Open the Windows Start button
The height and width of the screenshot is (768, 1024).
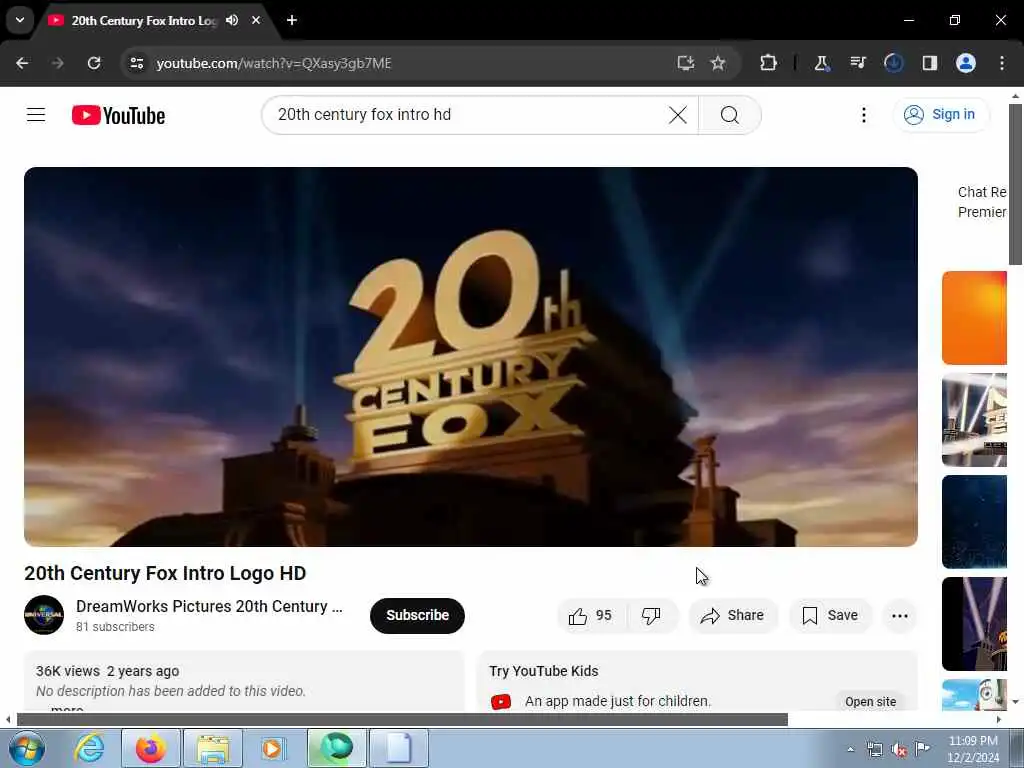click(x=27, y=748)
